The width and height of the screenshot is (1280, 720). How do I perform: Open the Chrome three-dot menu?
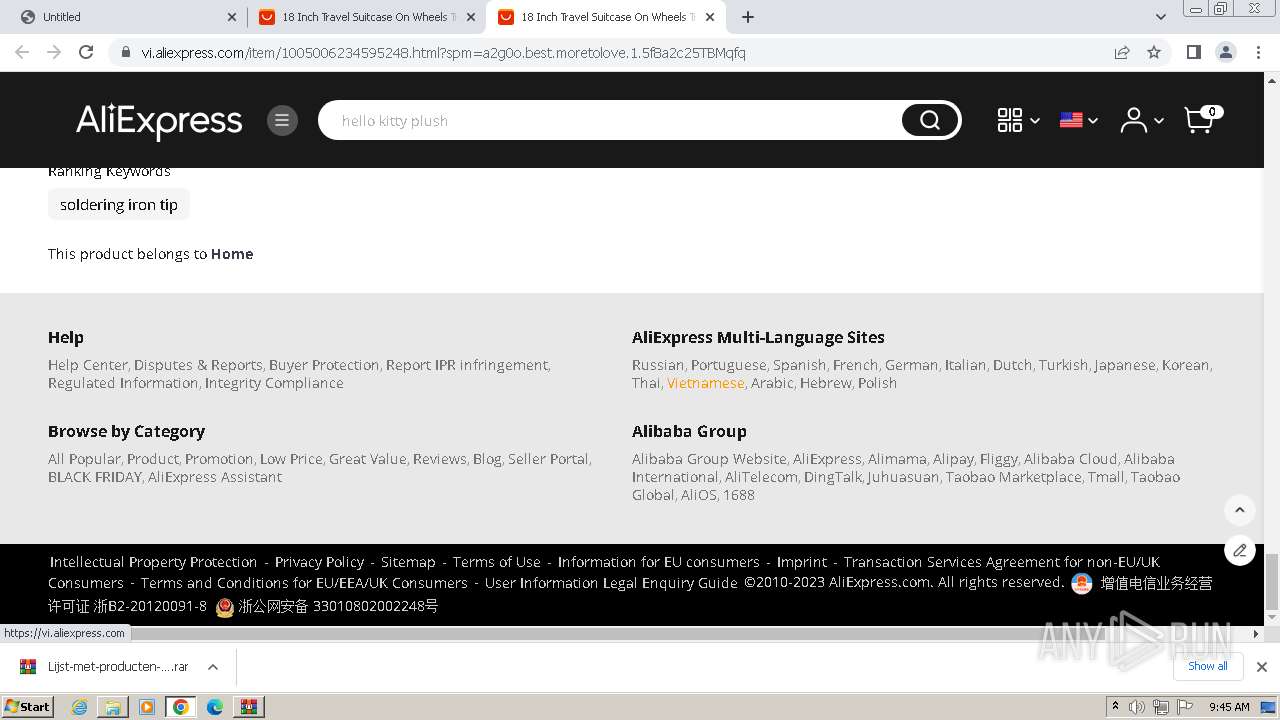(1259, 52)
